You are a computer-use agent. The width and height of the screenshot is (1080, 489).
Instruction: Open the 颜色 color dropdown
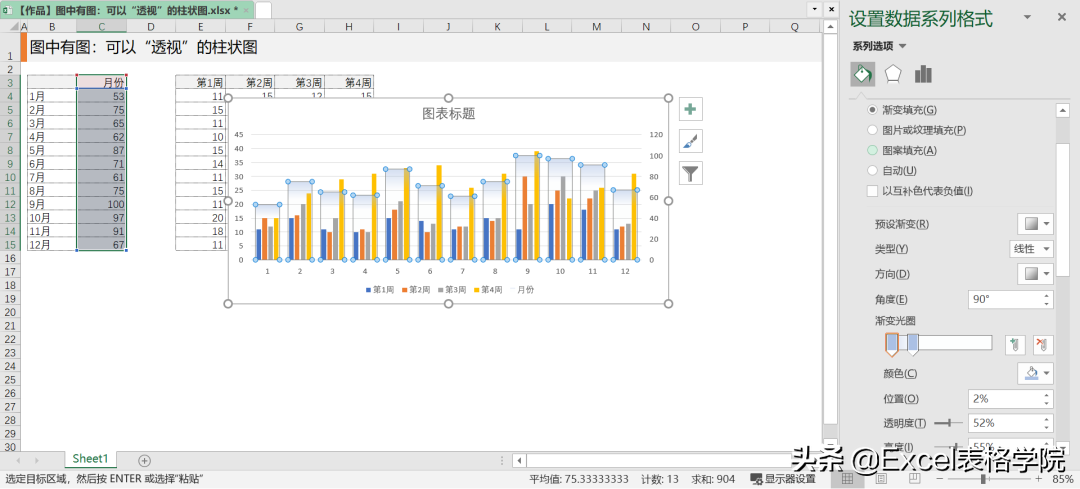tap(1036, 373)
